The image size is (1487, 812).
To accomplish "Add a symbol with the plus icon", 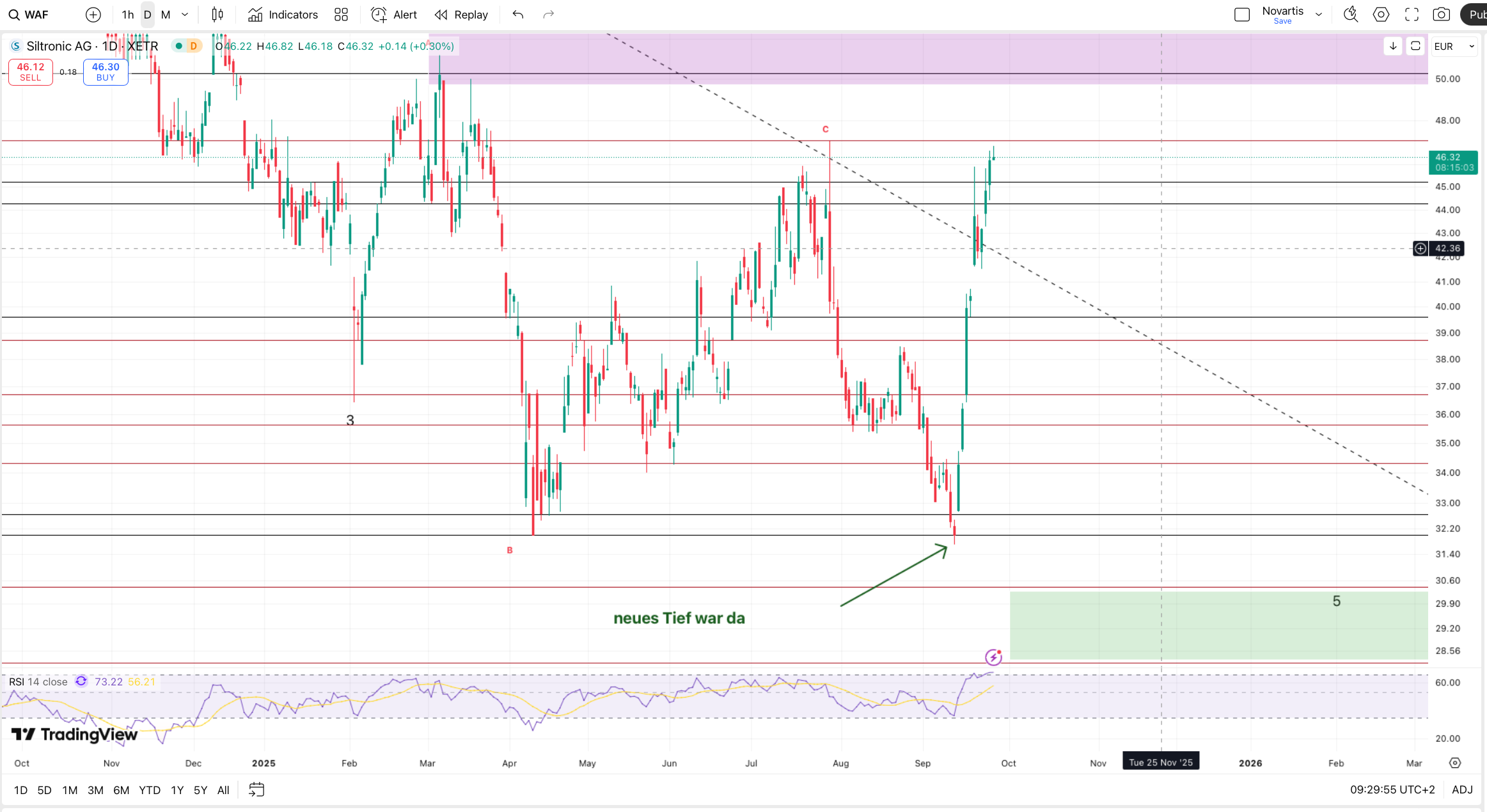I will (x=93, y=15).
